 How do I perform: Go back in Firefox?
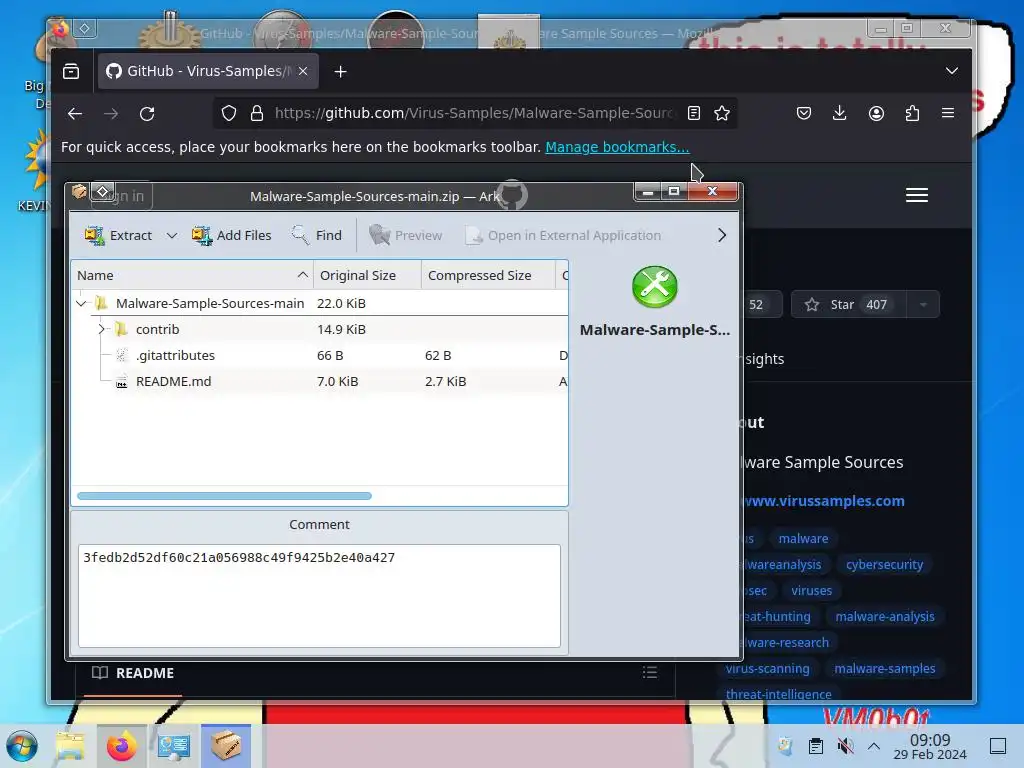click(x=75, y=114)
